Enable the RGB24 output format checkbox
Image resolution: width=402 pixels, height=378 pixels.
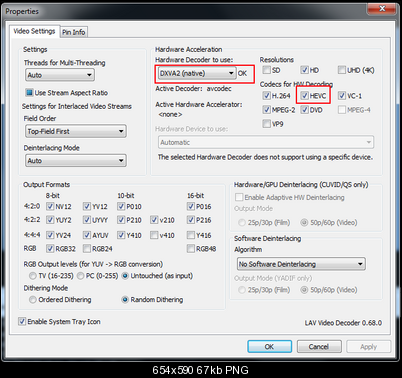87,248
